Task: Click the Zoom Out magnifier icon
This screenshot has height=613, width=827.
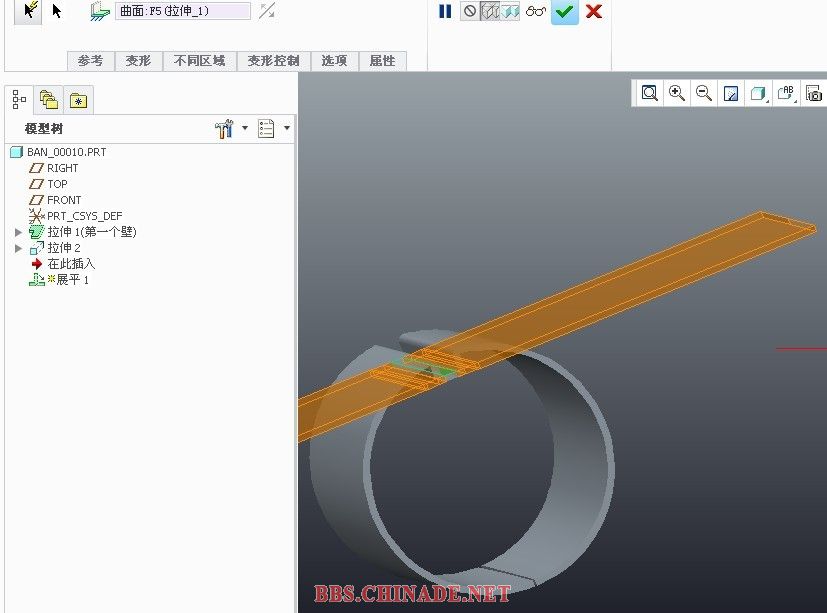Action: [x=704, y=93]
